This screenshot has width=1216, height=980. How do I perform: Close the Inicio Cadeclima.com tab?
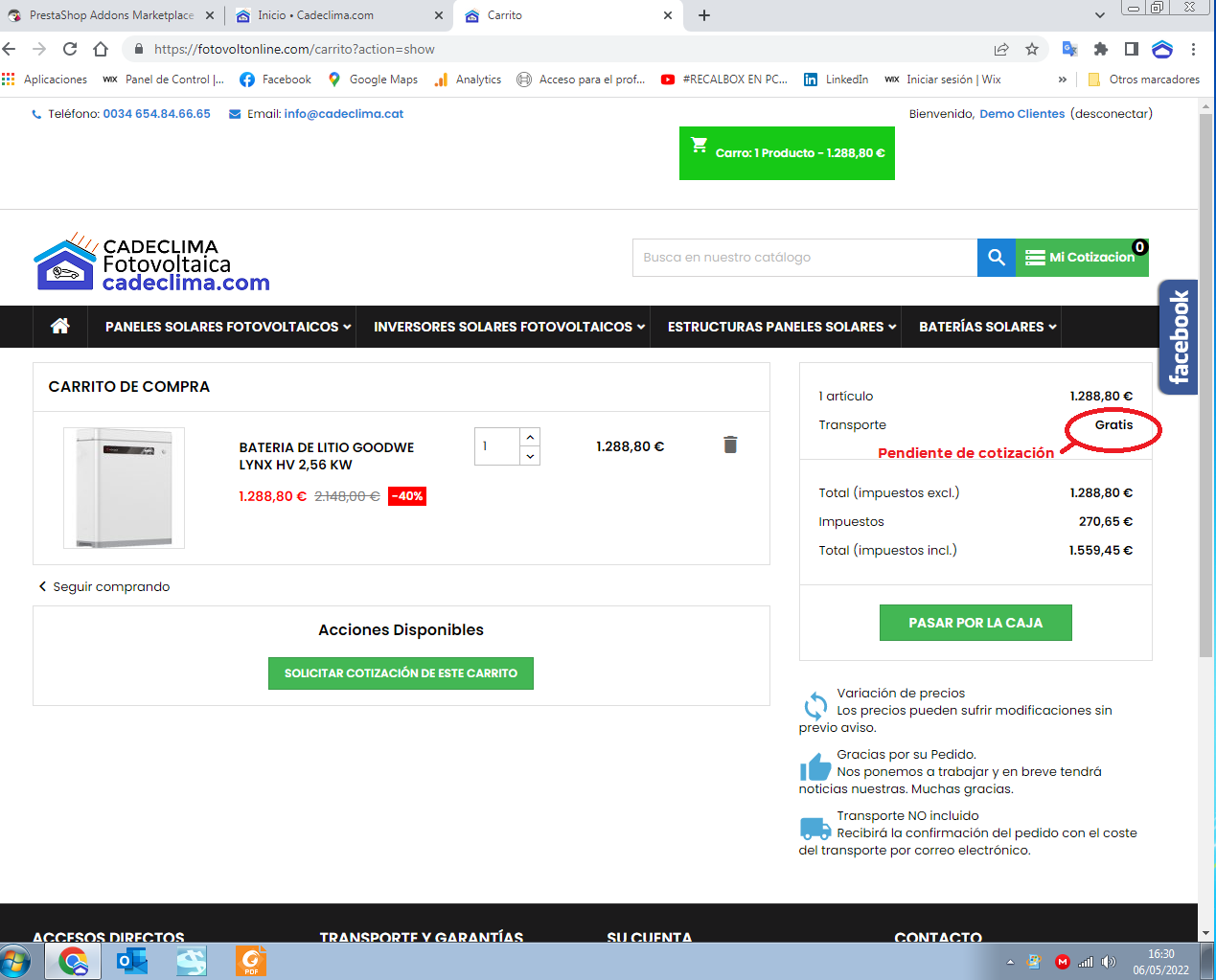click(x=439, y=15)
